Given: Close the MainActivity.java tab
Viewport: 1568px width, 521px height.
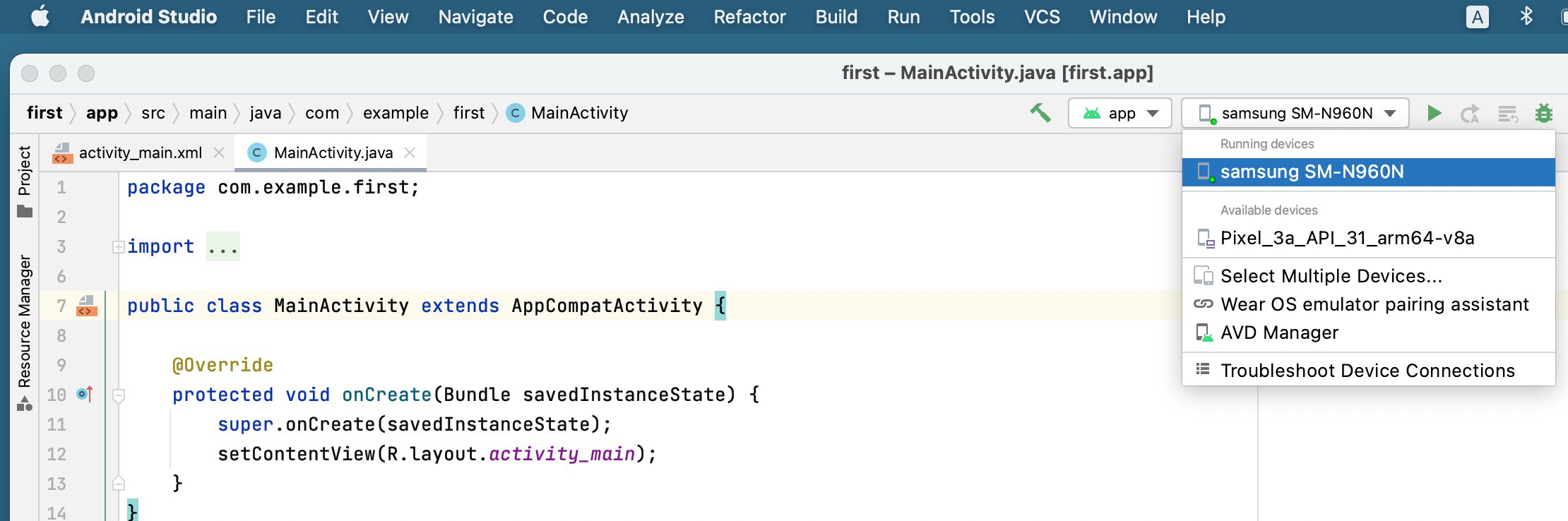Looking at the screenshot, I should [x=410, y=152].
